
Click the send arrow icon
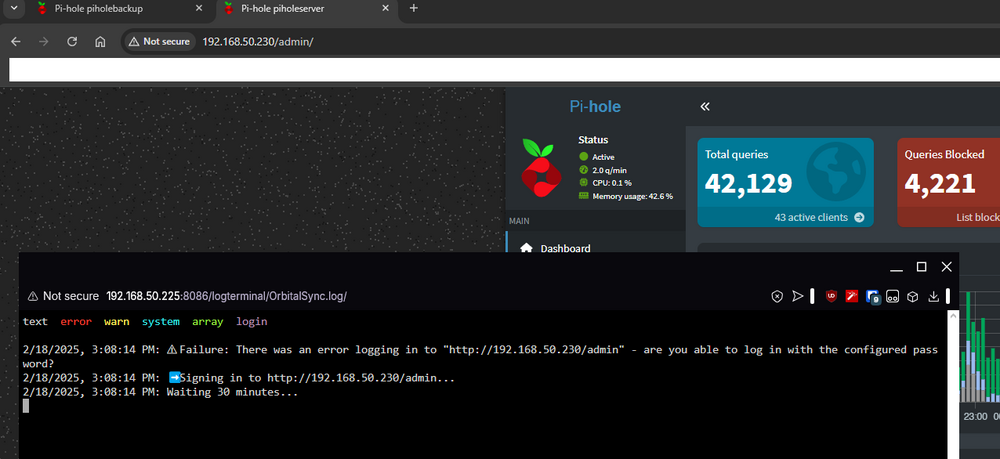point(797,296)
